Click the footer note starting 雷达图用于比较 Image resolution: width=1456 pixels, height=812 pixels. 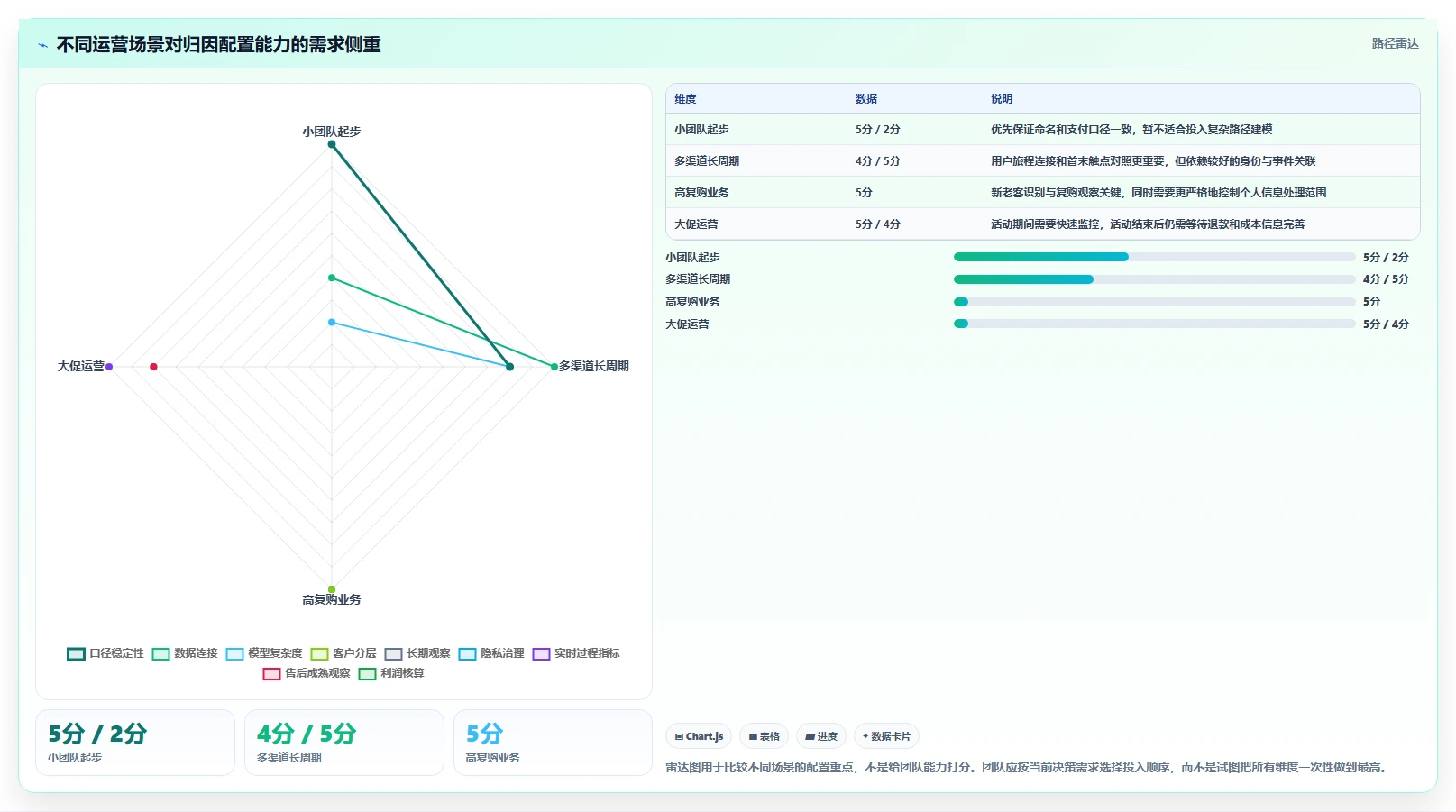tap(1030, 768)
